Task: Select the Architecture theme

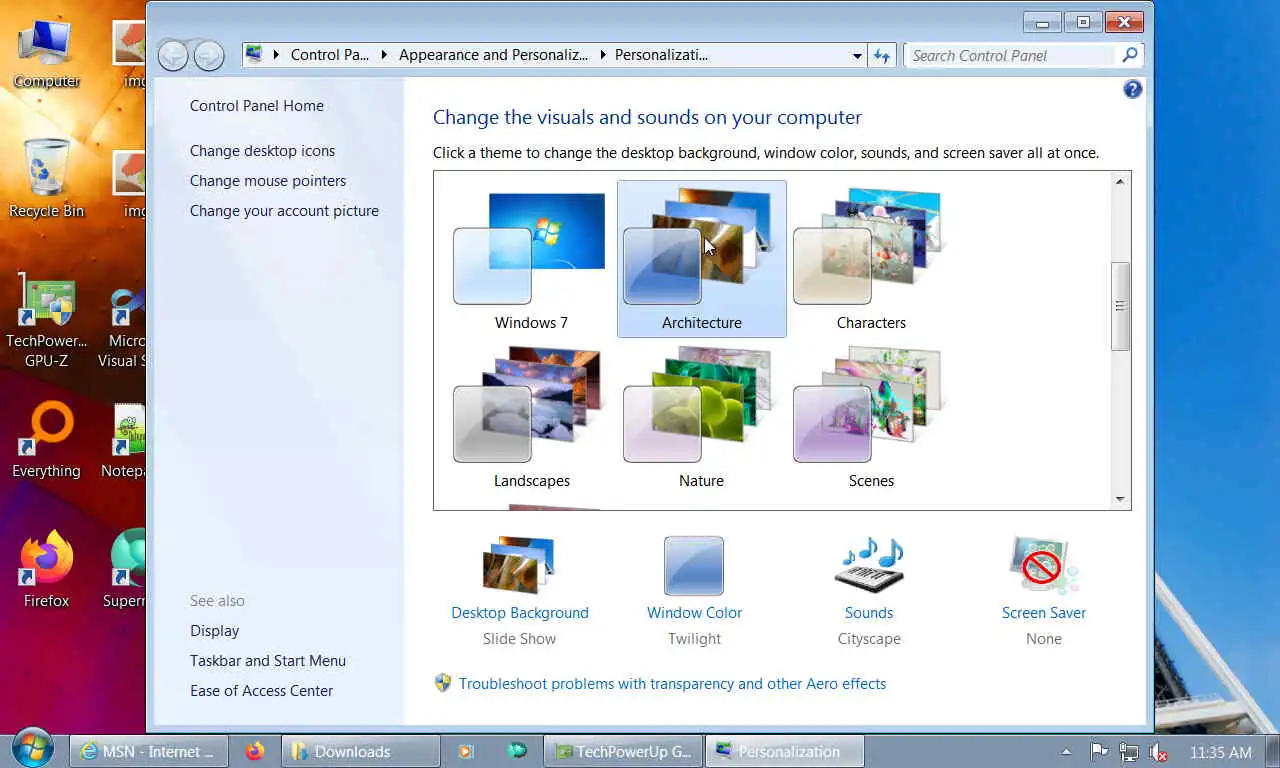Action: coord(702,259)
